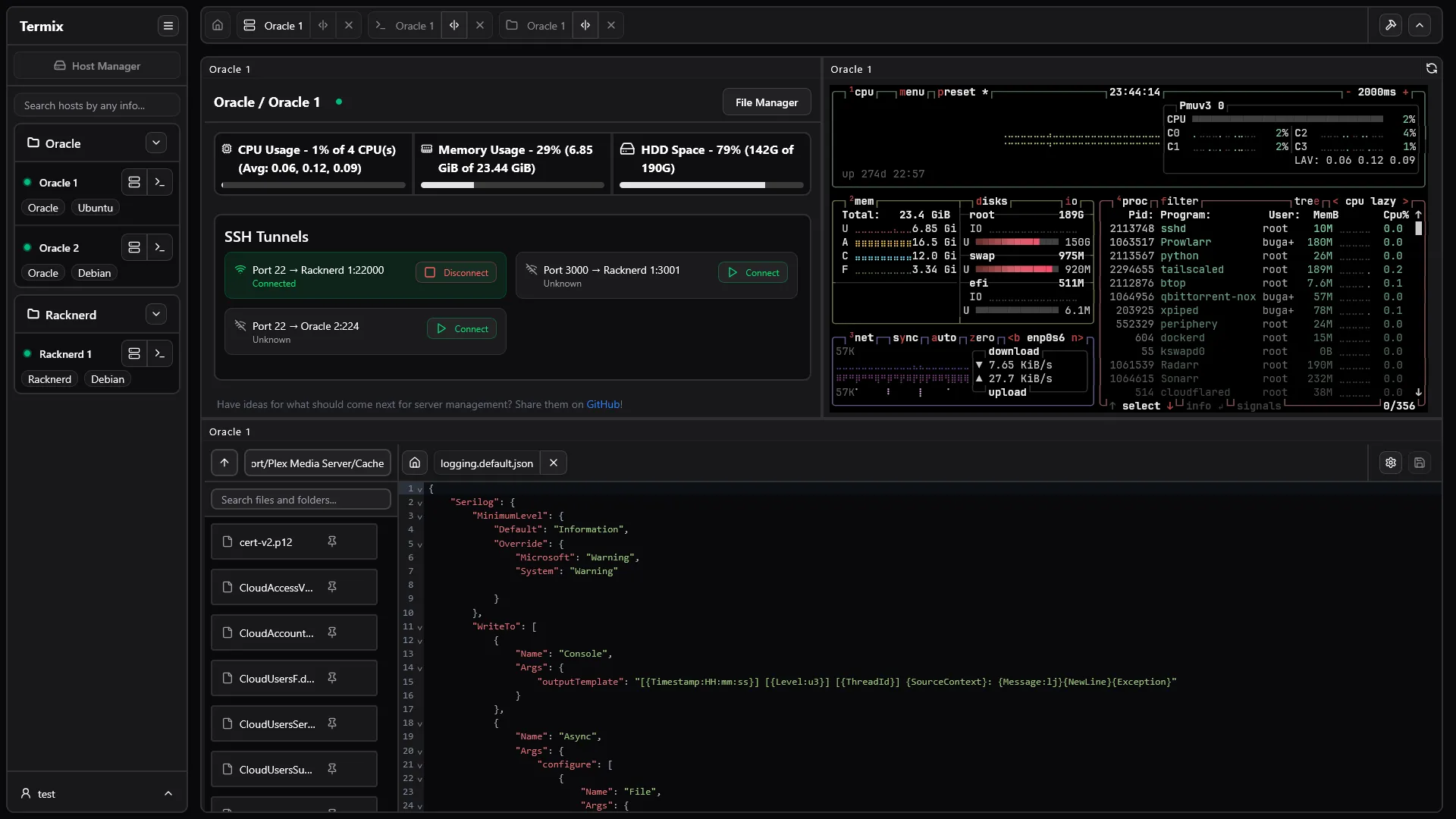Open server stats for Oracle 1 host
The height and width of the screenshot is (819, 1456).
(134, 182)
